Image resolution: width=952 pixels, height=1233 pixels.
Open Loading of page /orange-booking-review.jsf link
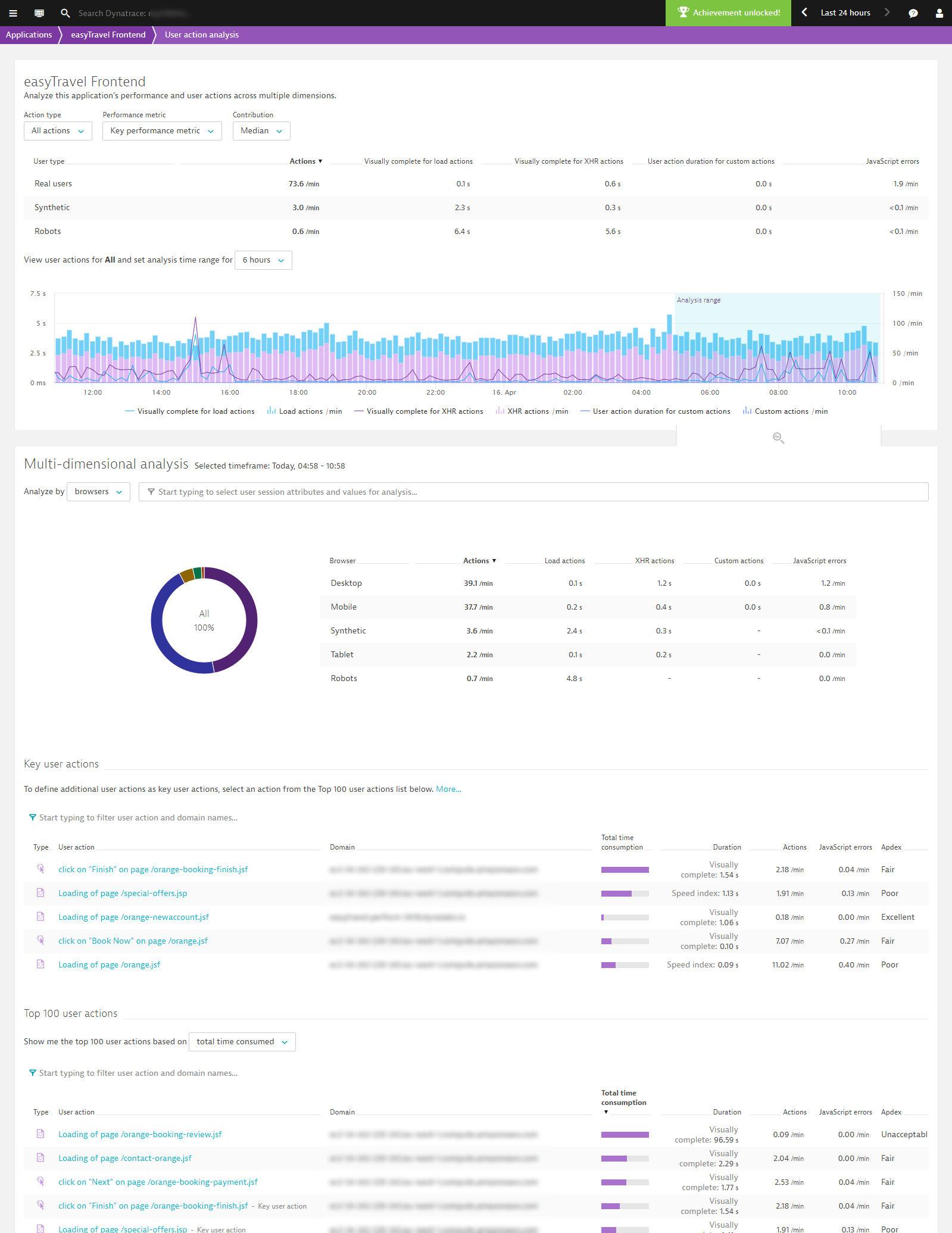(x=140, y=1134)
